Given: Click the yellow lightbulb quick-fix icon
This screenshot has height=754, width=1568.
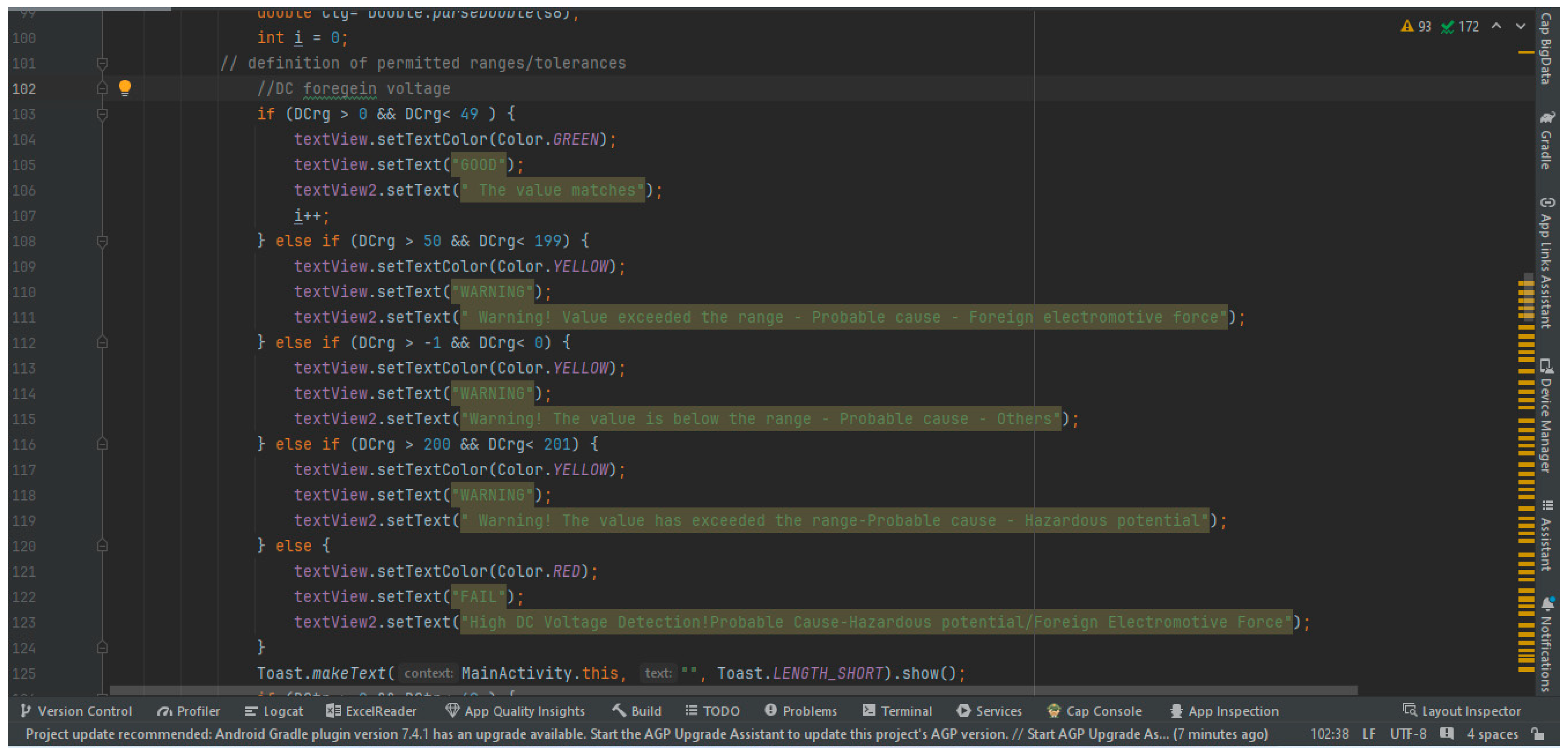Looking at the screenshot, I should click(x=125, y=88).
